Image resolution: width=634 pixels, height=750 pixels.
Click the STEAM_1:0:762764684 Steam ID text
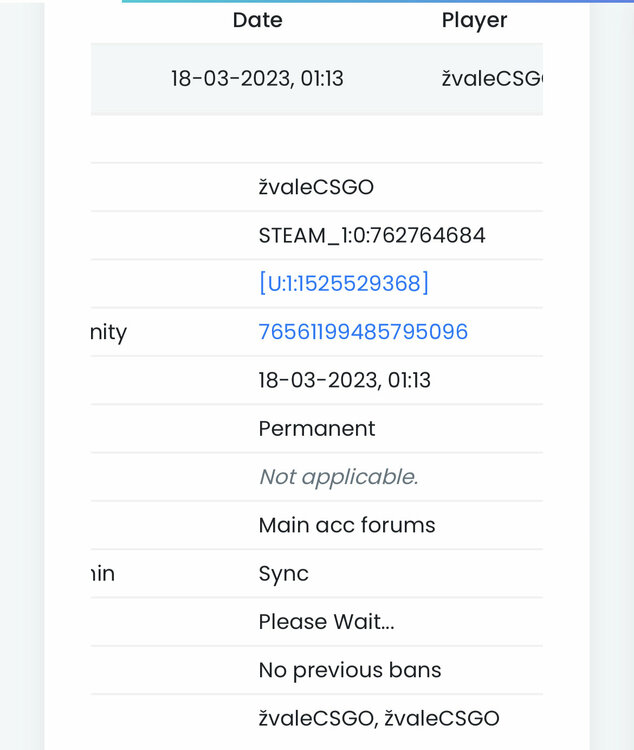click(372, 236)
